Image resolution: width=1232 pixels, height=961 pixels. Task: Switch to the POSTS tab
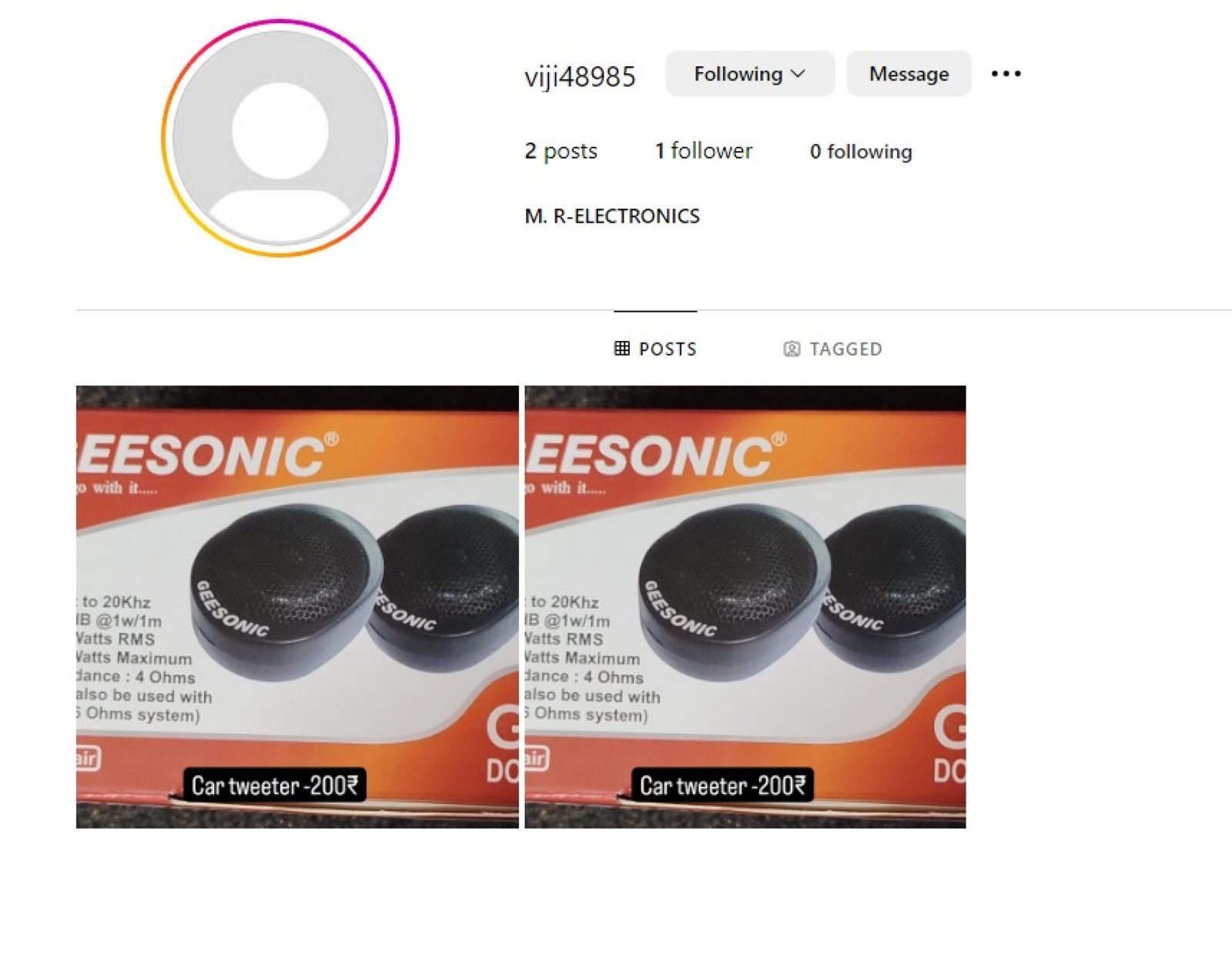(655, 349)
